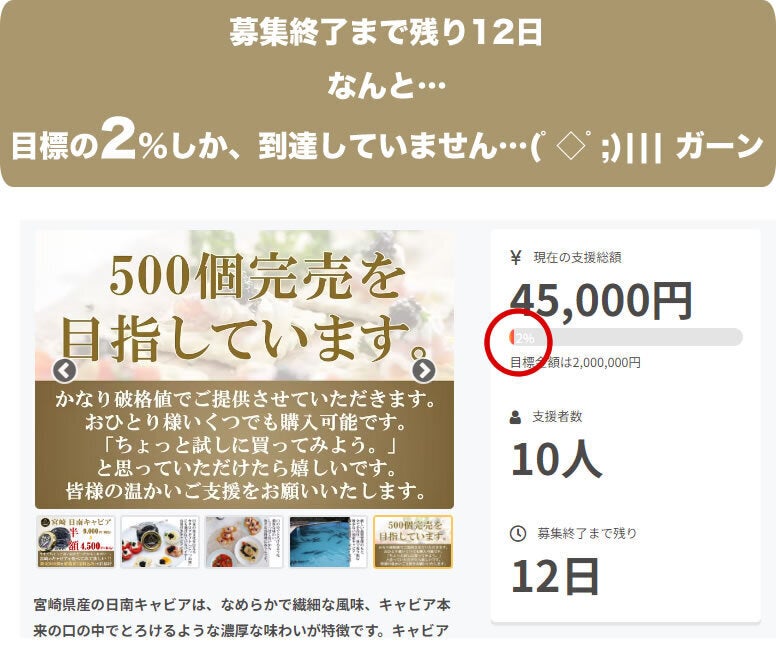Click the orange 2% progress fill
The width and height of the screenshot is (776, 658).
(x=512, y=337)
